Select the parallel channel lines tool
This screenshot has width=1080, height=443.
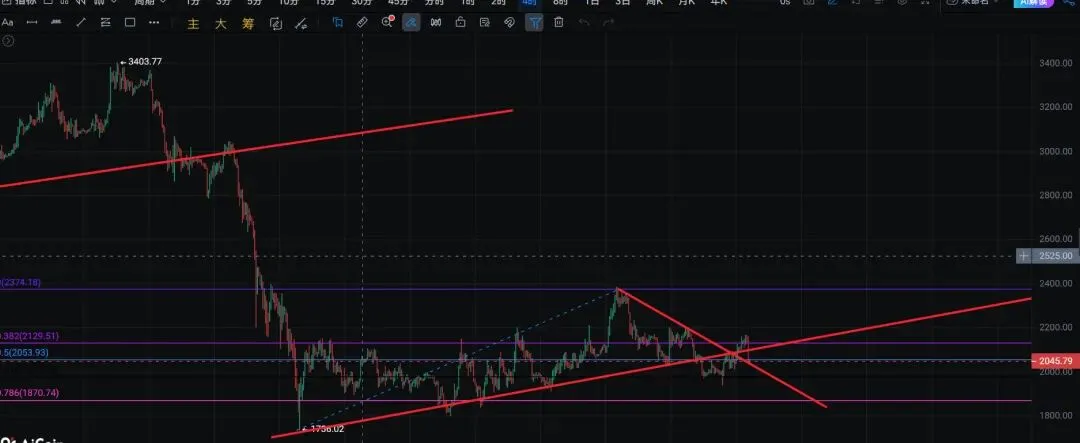click(x=105, y=23)
